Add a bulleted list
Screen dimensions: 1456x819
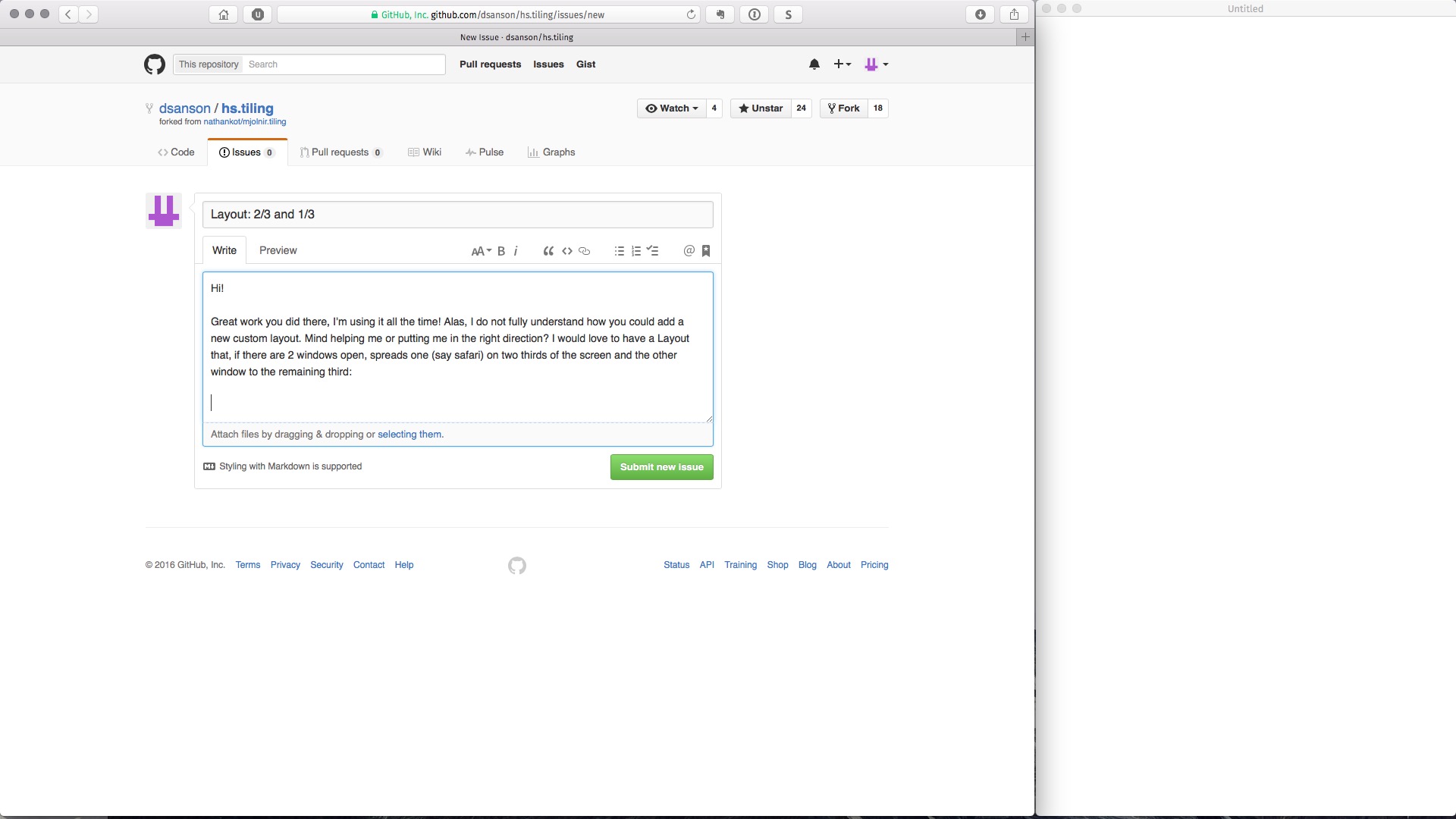619,251
